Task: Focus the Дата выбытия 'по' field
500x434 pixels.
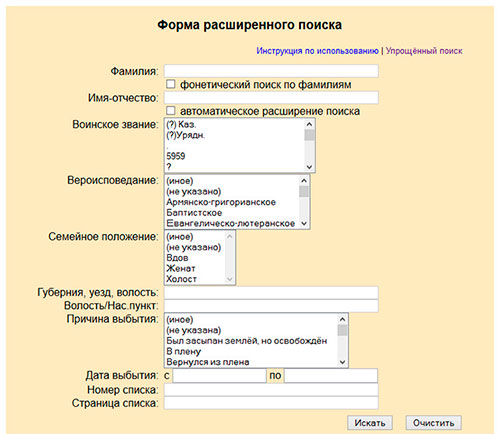Action: [x=331, y=376]
